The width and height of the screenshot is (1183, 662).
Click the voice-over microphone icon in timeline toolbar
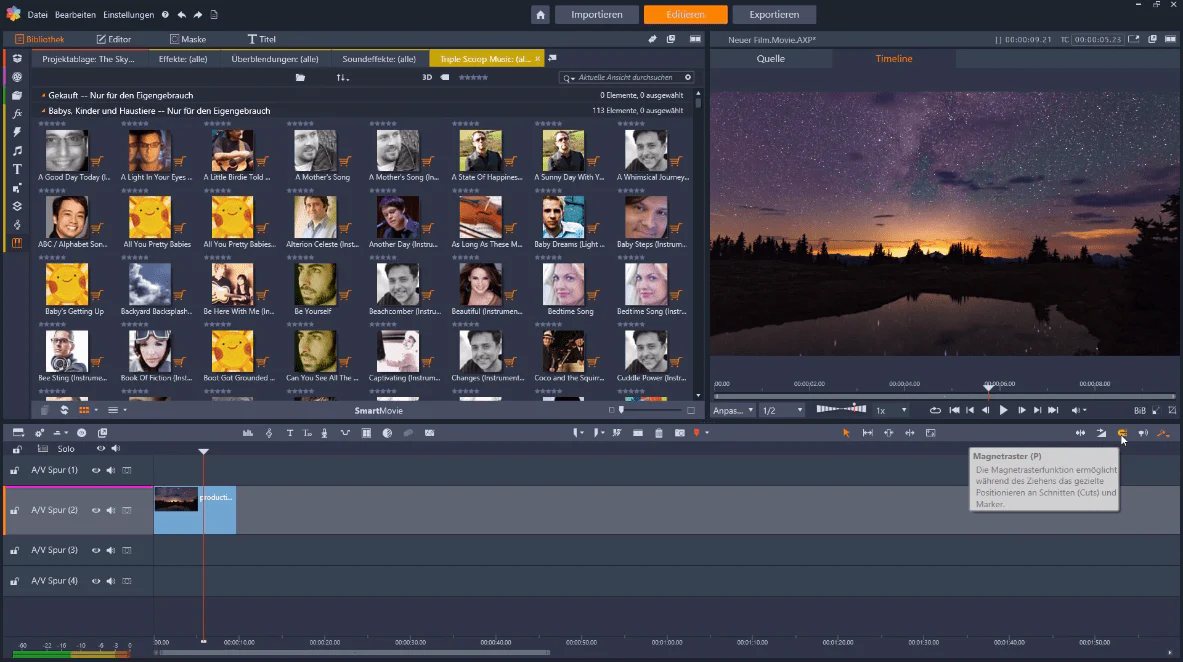(324, 433)
